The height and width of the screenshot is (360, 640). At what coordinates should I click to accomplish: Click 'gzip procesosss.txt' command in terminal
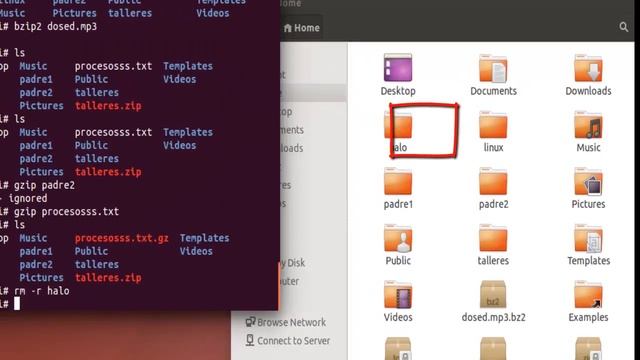pos(67,212)
